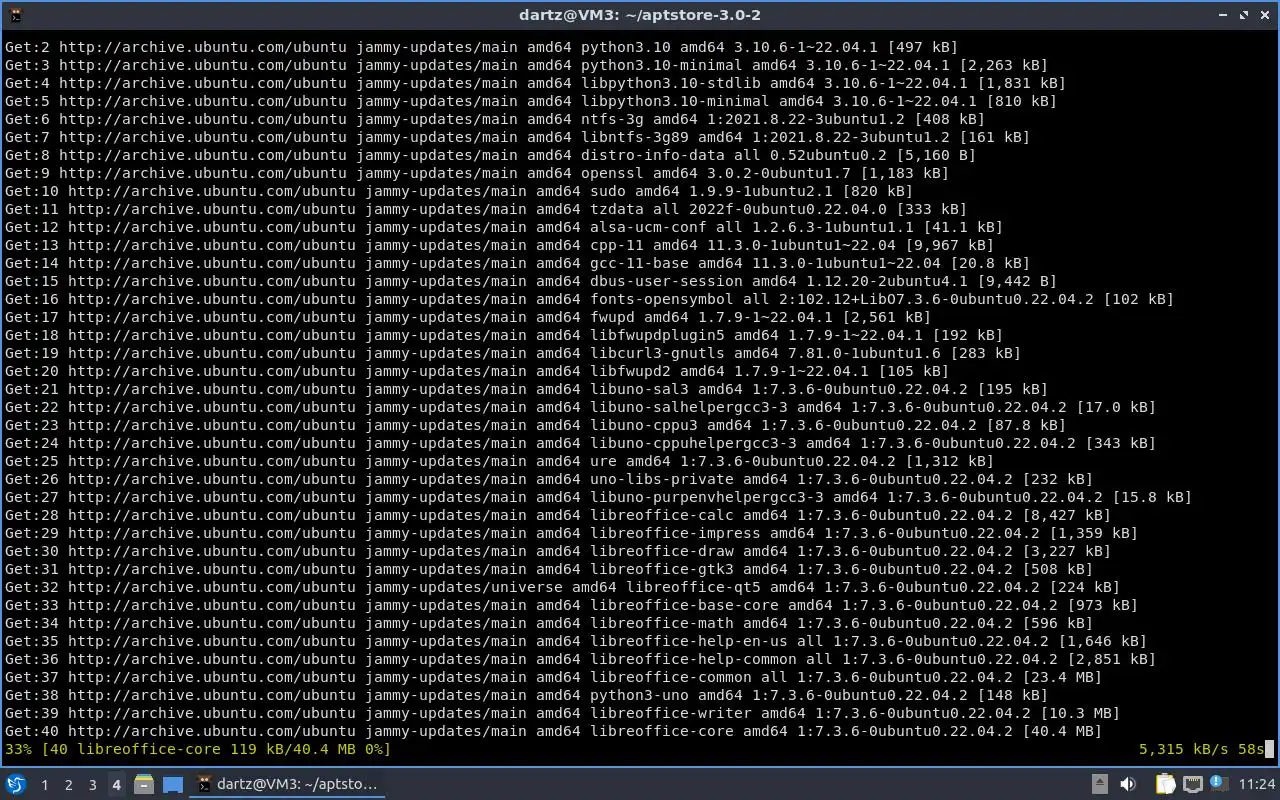The width and height of the screenshot is (1280, 800).
Task: Click the show desktop icon
Action: 172,785
